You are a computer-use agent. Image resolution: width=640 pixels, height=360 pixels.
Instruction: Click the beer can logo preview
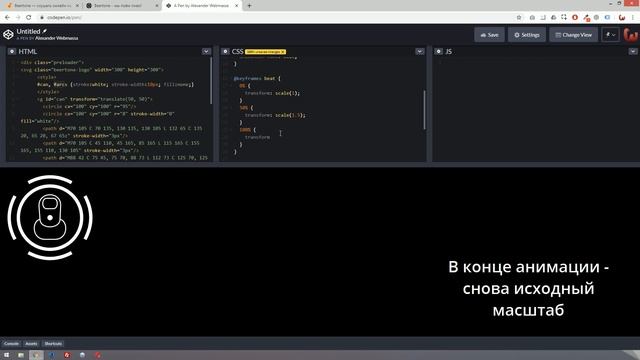tap(50, 218)
